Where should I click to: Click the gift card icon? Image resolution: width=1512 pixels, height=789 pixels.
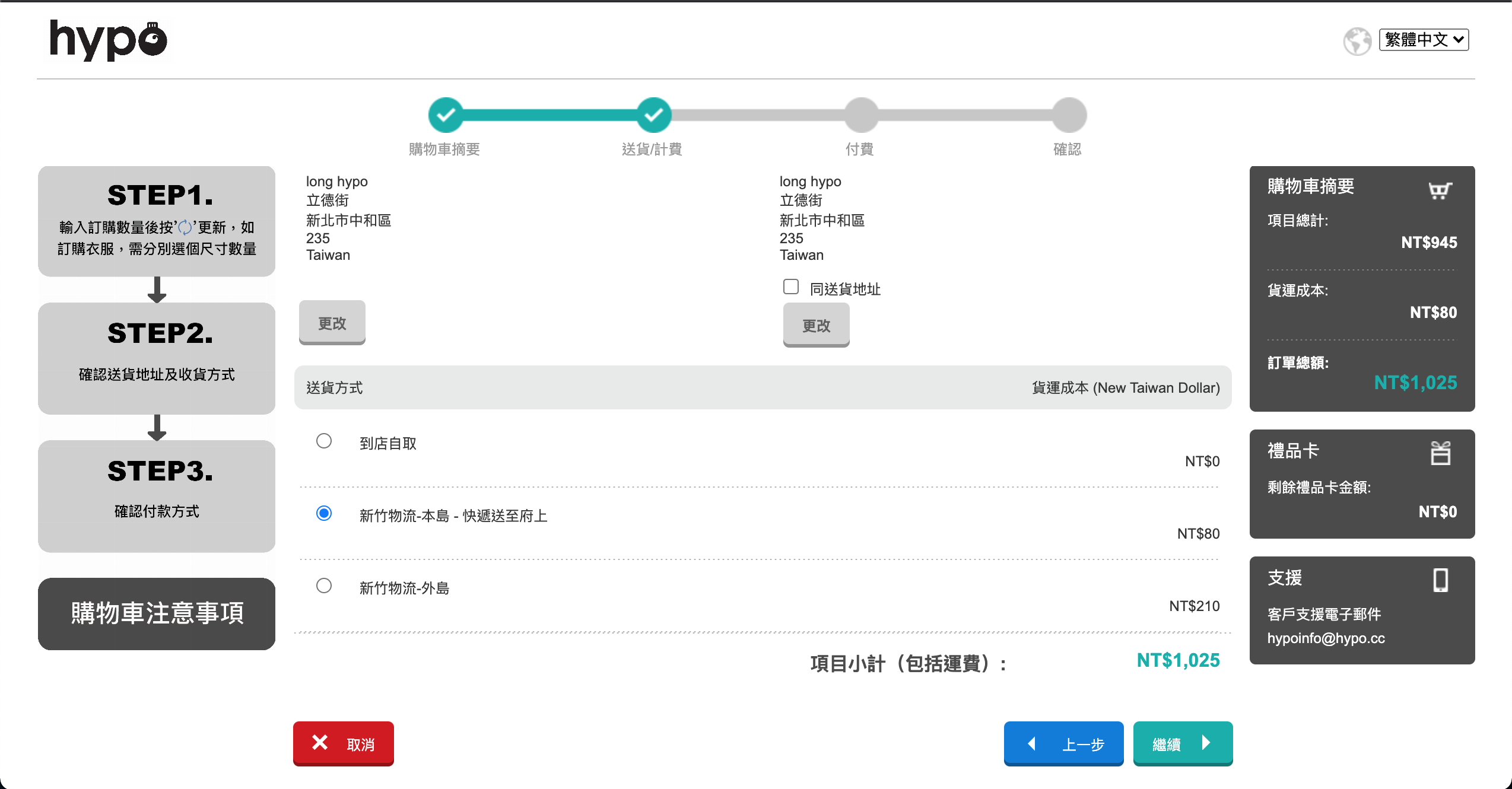tap(1440, 453)
